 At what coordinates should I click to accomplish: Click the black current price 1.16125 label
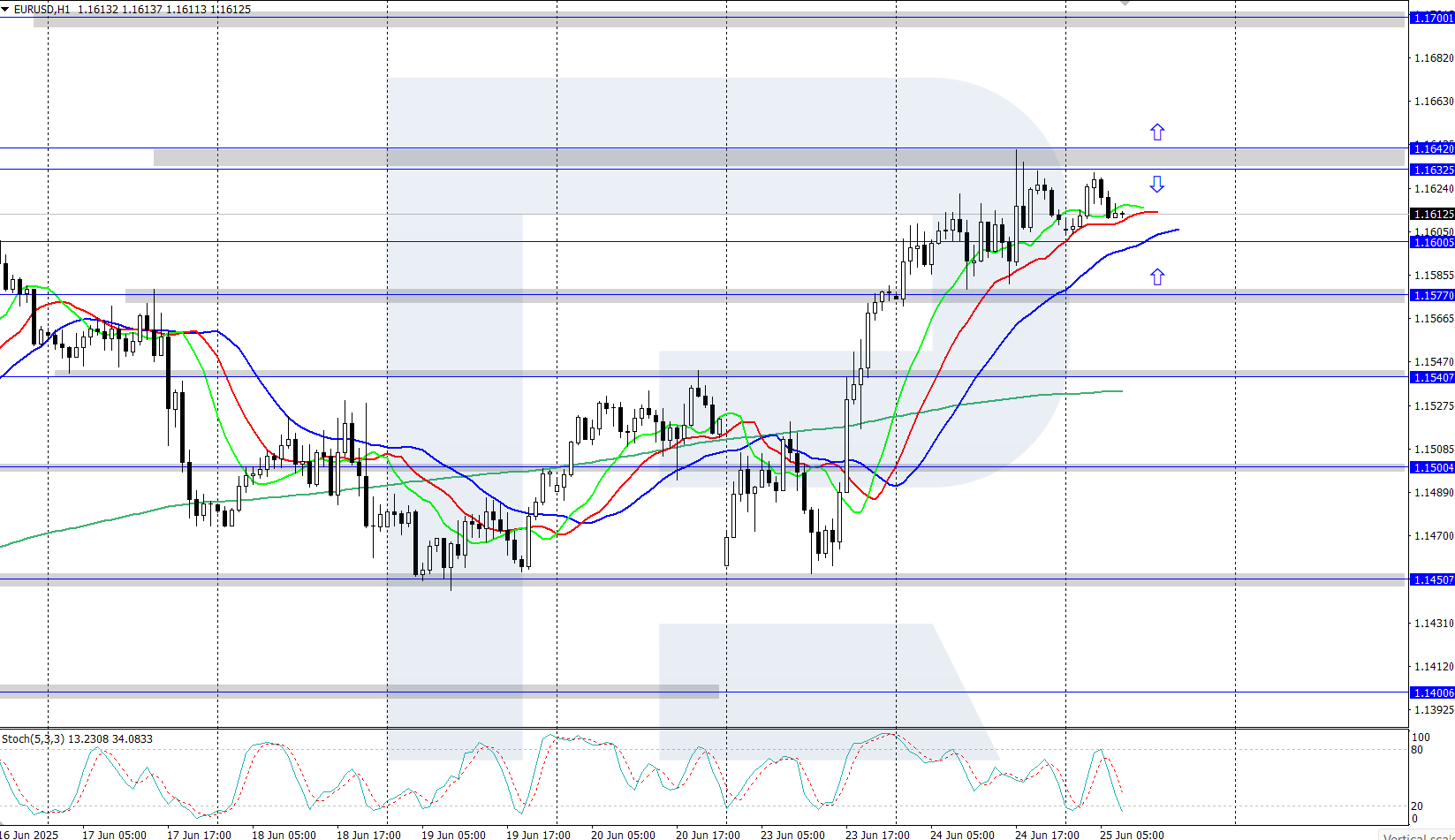click(1432, 214)
